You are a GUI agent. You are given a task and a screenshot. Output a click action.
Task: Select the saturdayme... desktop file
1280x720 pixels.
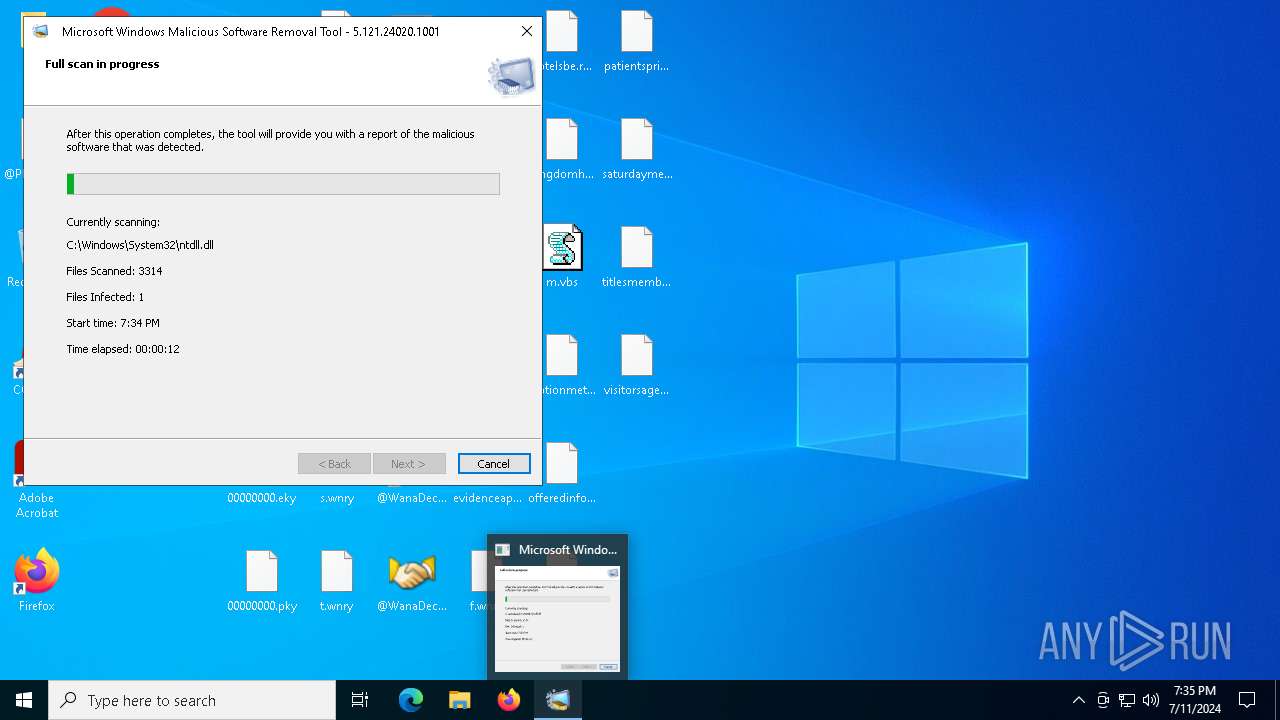point(636,150)
